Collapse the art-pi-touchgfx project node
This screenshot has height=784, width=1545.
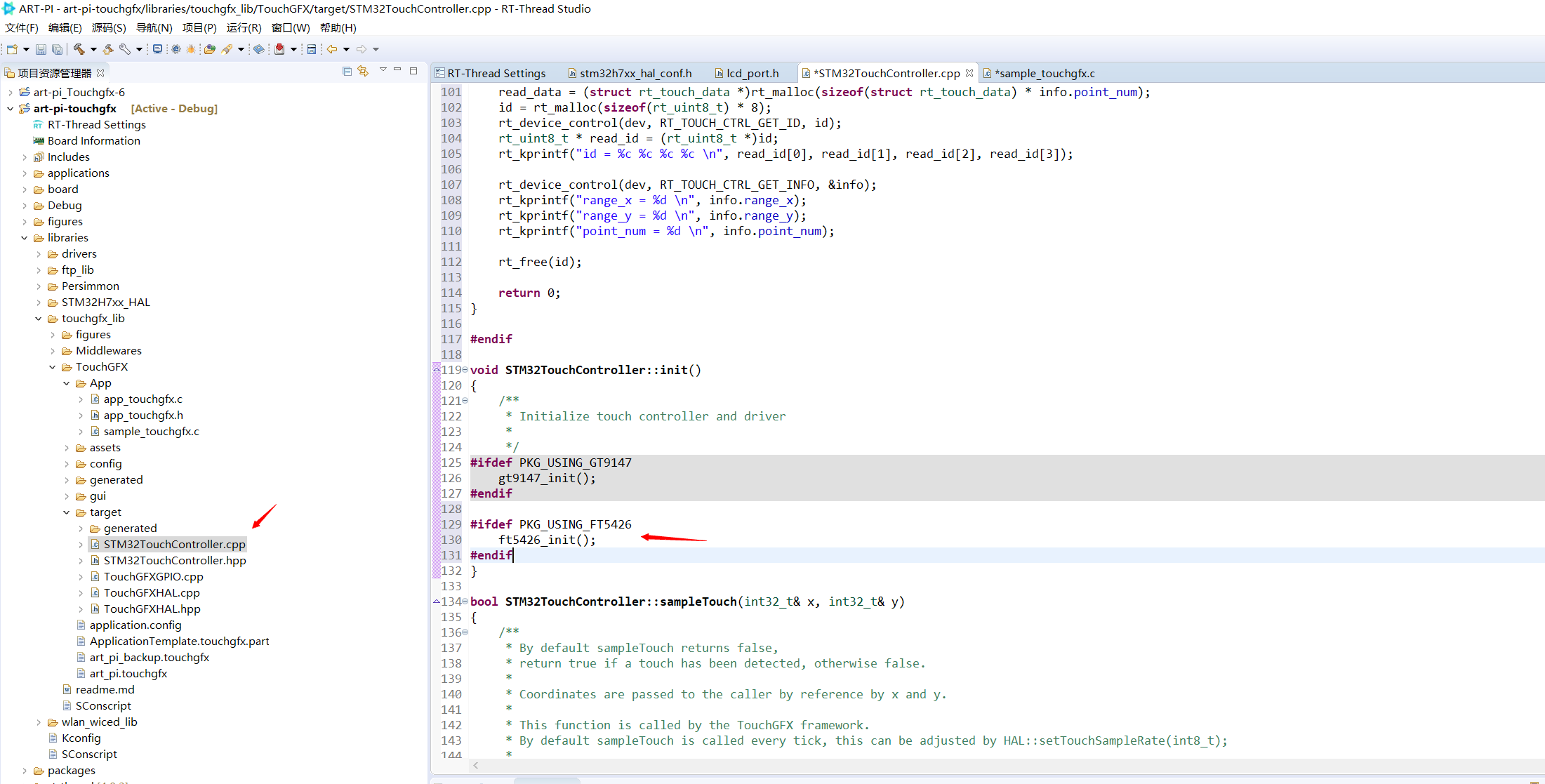10,109
